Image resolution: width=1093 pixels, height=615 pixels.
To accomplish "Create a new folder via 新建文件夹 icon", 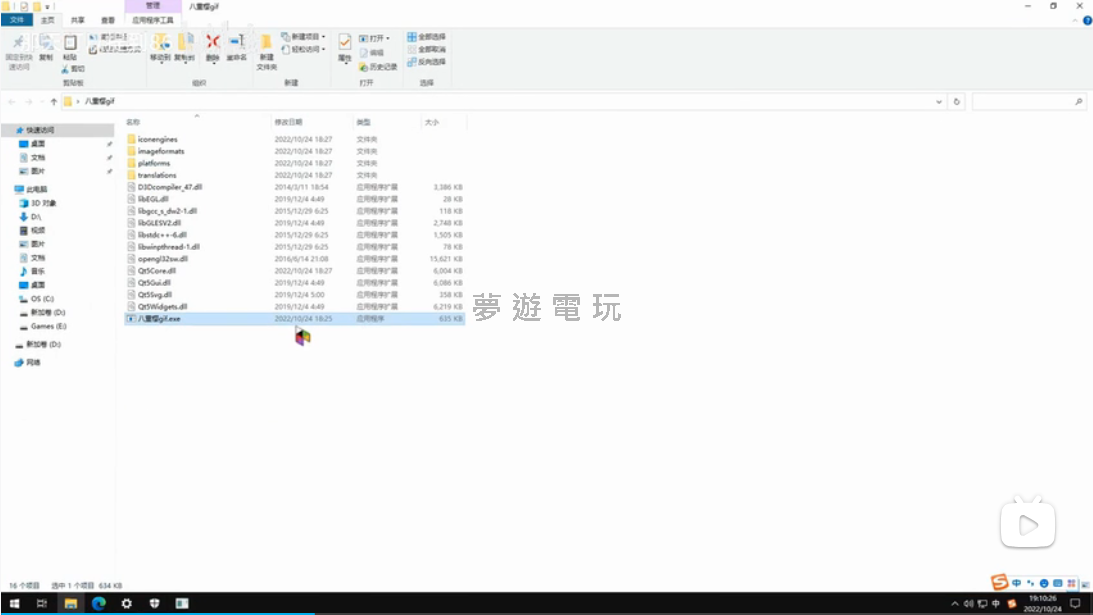I will (x=266, y=48).
